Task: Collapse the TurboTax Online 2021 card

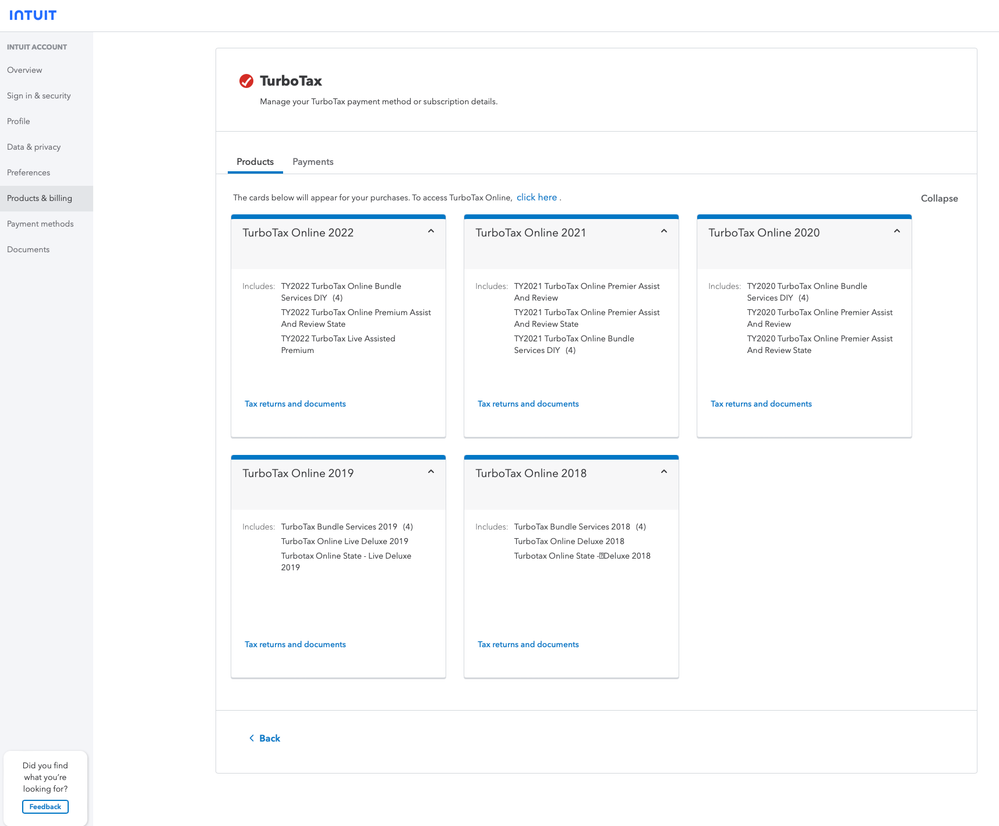Action: click(x=664, y=231)
